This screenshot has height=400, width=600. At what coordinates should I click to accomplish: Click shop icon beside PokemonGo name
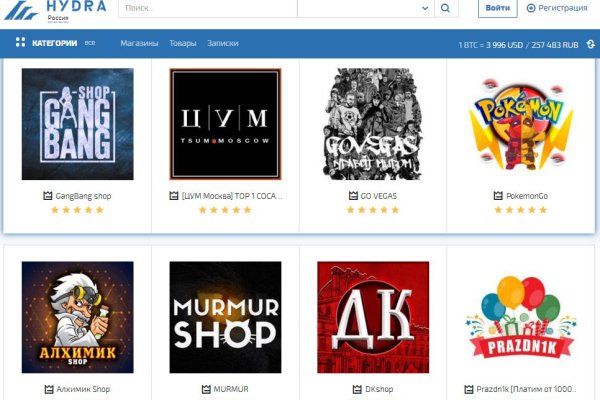pos(497,196)
